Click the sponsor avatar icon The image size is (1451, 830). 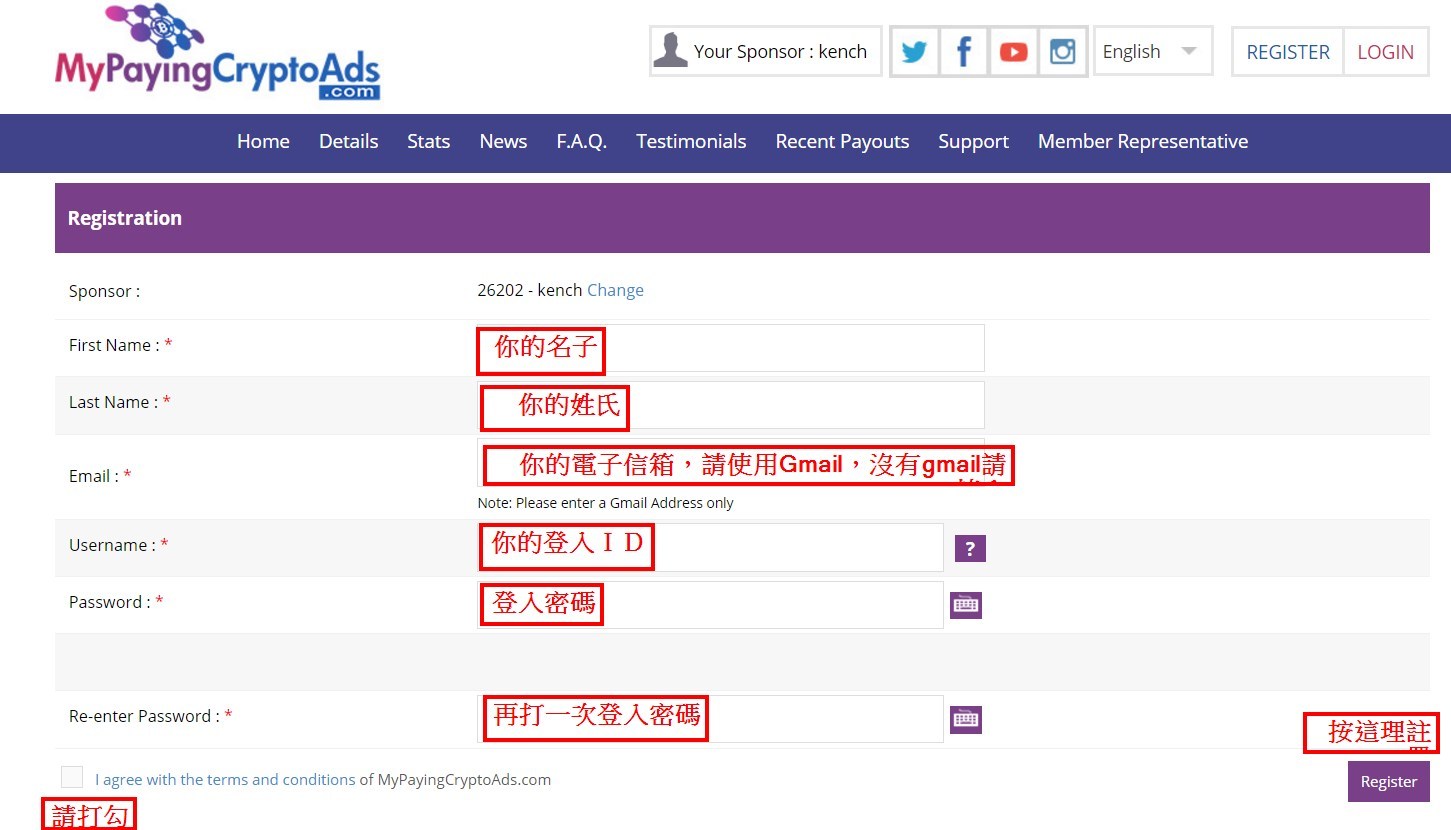tap(670, 51)
